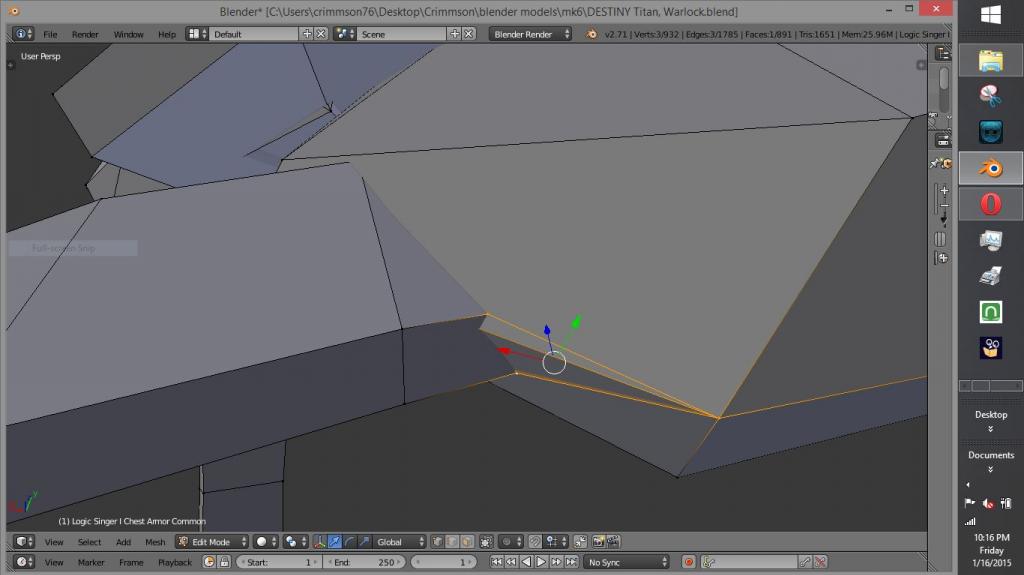This screenshot has height=575, width=1024.
Task: Switch to edge select mode
Action: pyautogui.click(x=452, y=542)
